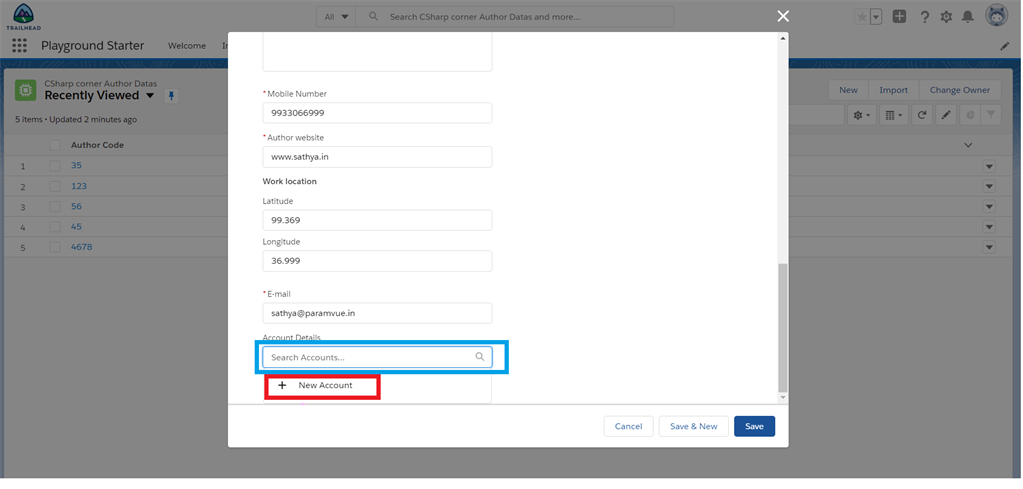Screen dimensions: 1023x489
Task: Click the edit list pencil icon
Action: tap(946, 115)
